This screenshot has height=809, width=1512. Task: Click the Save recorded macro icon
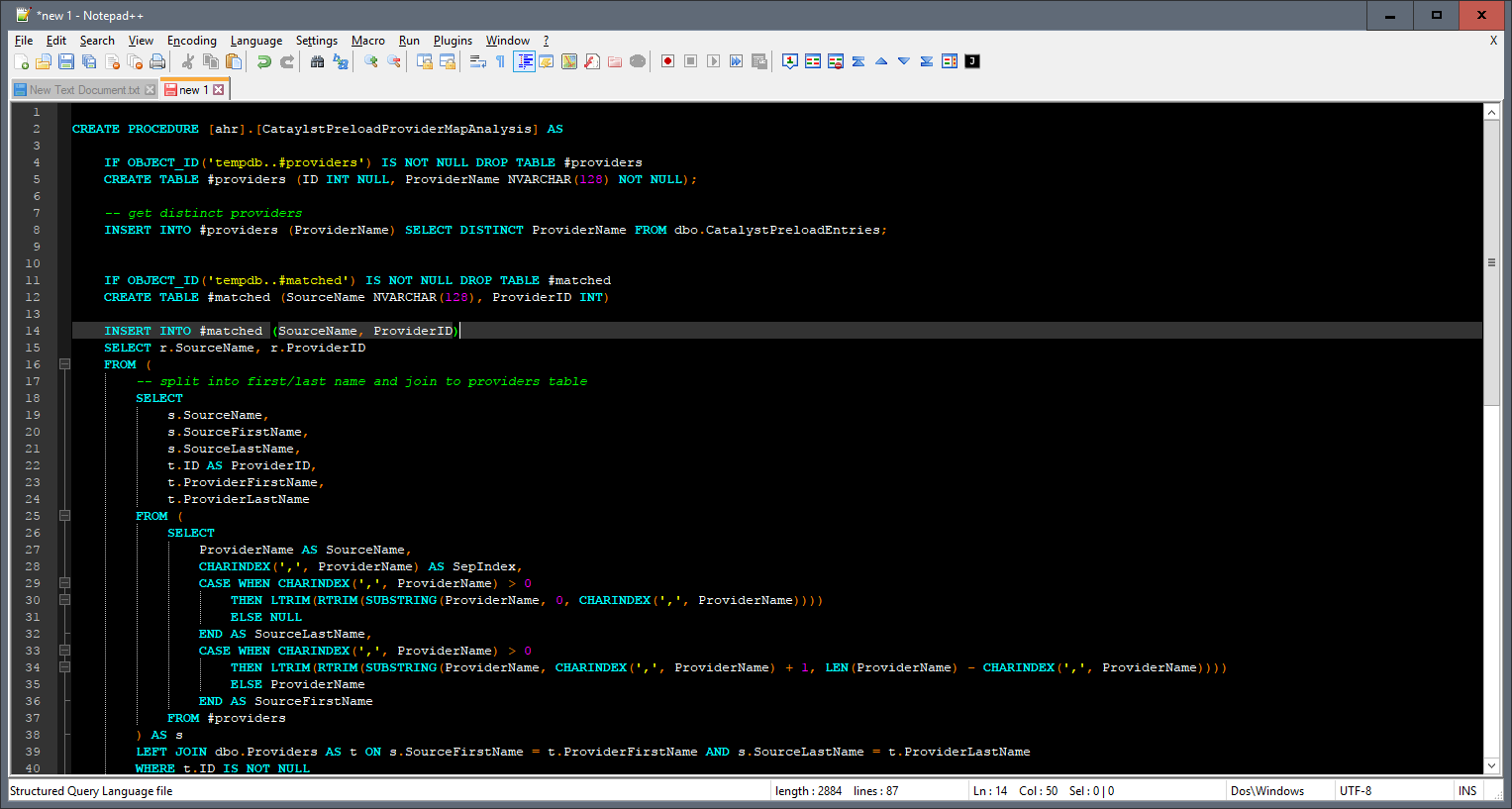pos(759,61)
